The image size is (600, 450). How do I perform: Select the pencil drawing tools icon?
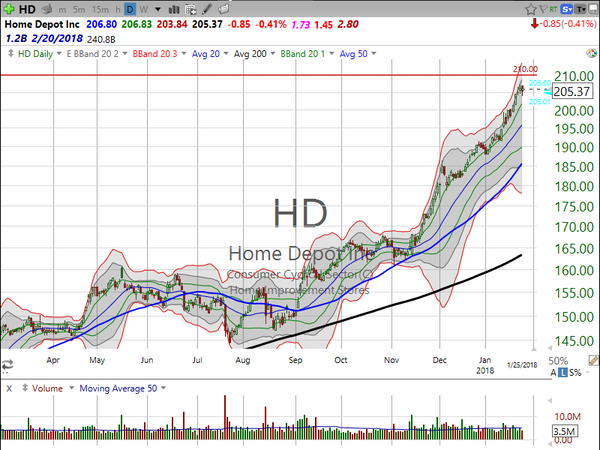coord(207,9)
